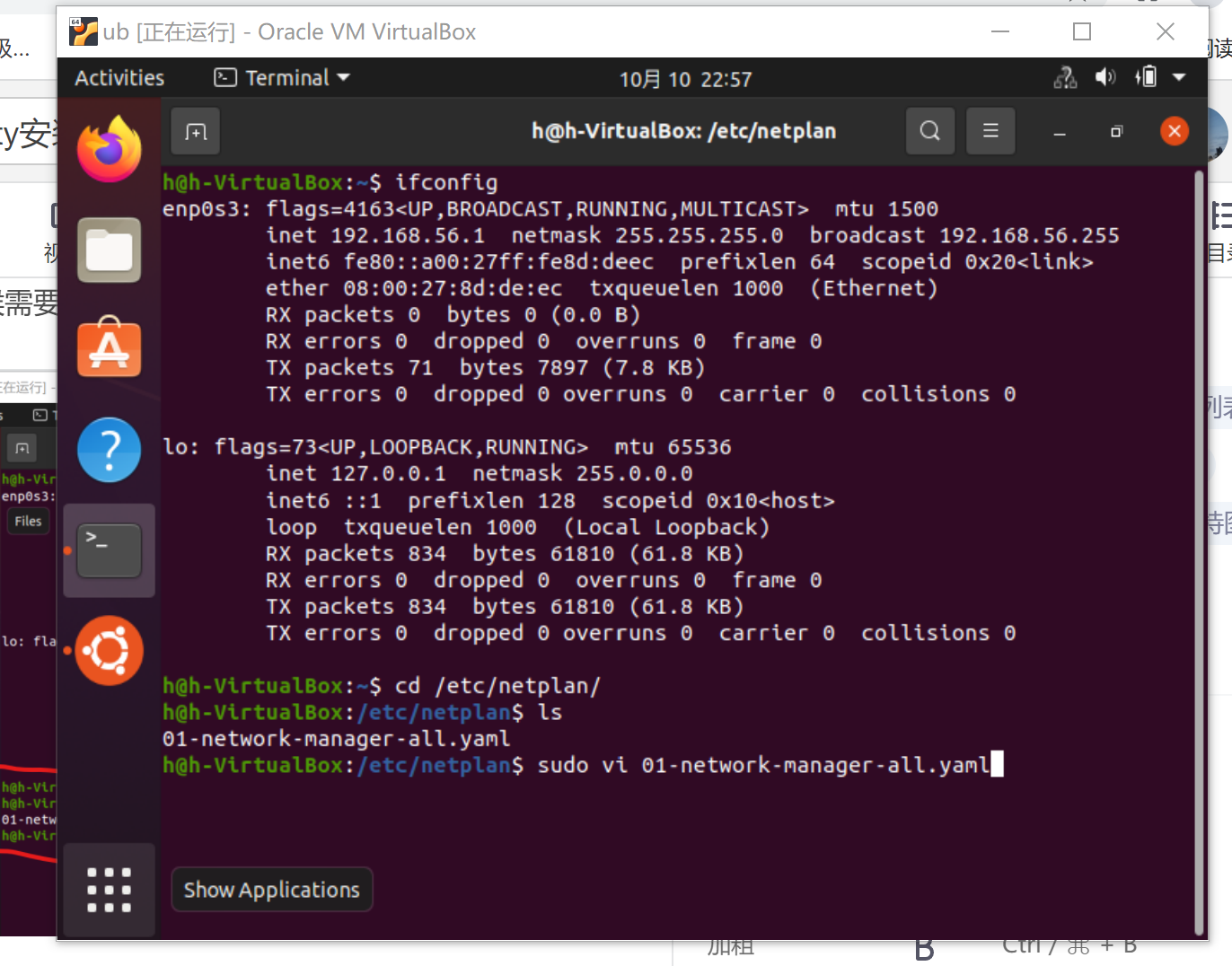Image resolution: width=1232 pixels, height=966 pixels.
Task: Click the terminal title h@h-VirtualBox: /etc/netplan
Action: click(x=683, y=131)
